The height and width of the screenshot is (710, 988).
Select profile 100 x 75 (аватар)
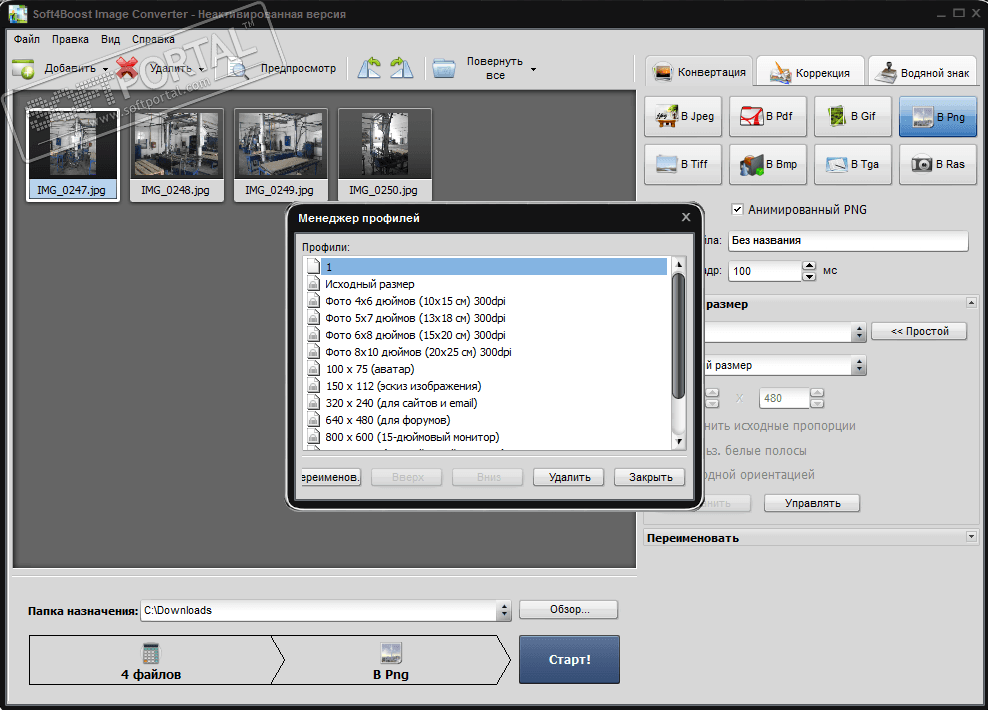(x=370, y=369)
